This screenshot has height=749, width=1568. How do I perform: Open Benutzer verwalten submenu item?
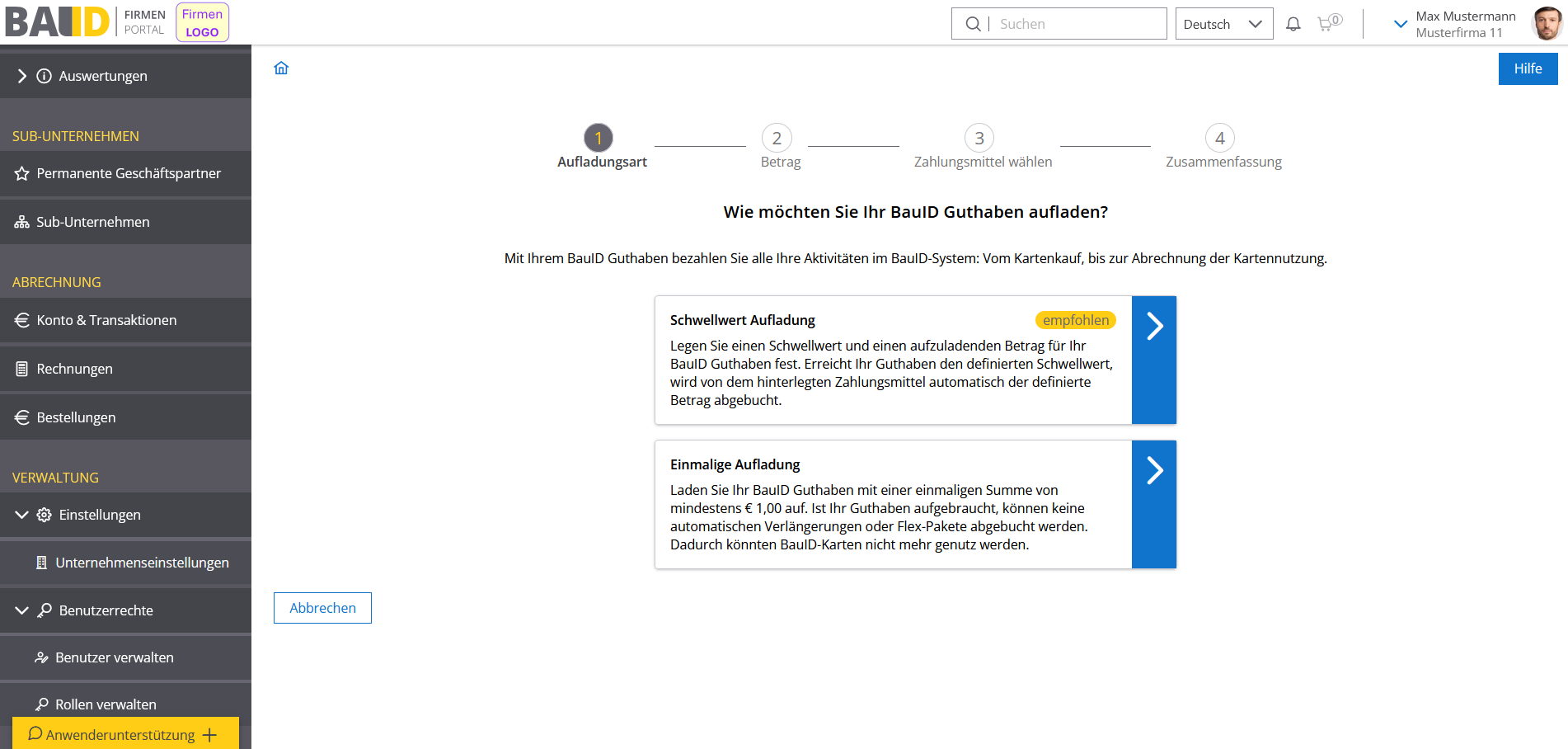pyautogui.click(x=125, y=657)
